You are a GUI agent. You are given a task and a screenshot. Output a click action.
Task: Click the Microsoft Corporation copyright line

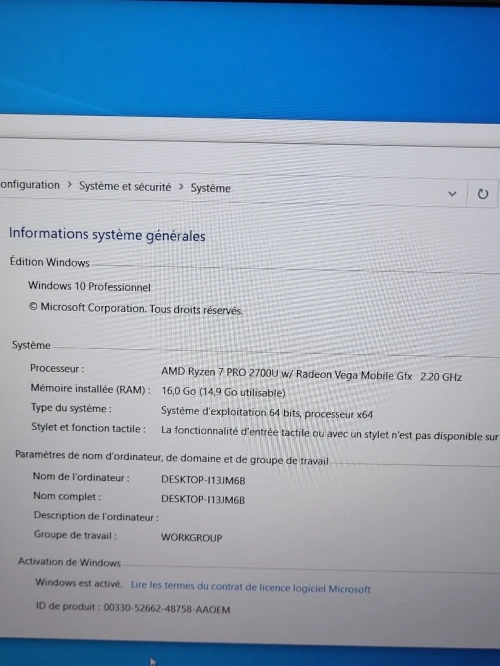click(x=136, y=308)
